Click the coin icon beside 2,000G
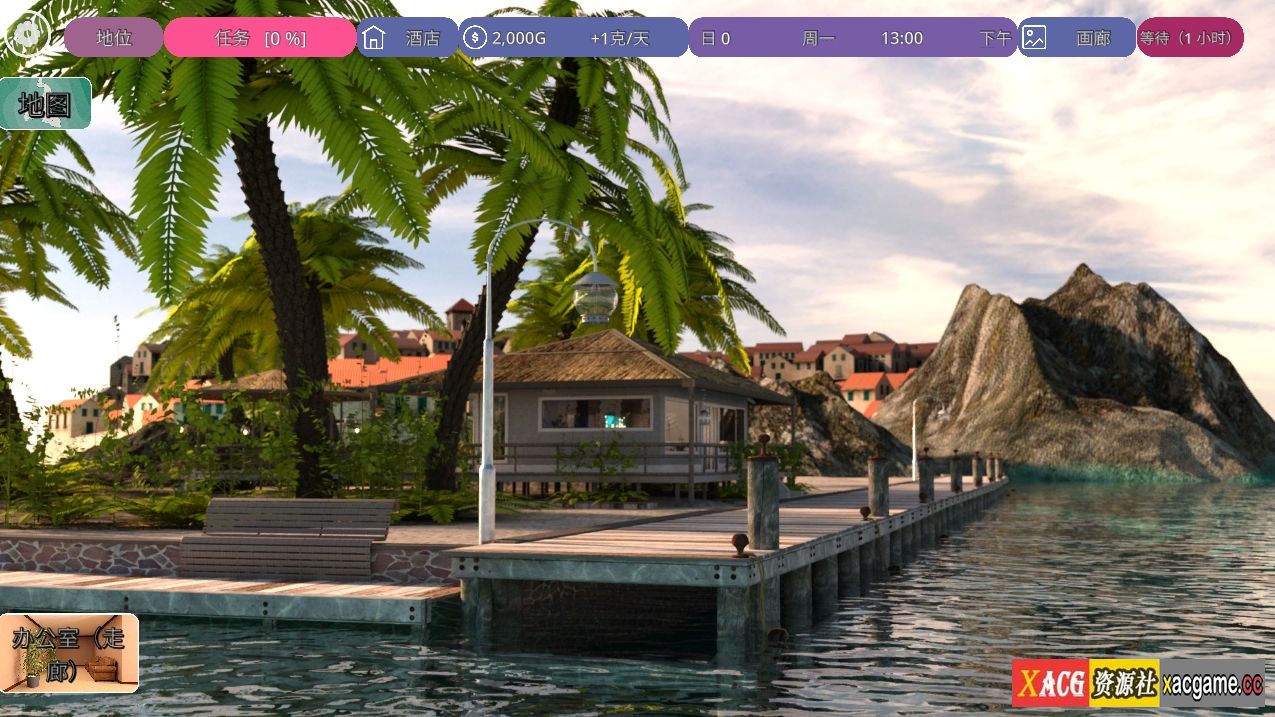The height and width of the screenshot is (717, 1275). coord(476,38)
